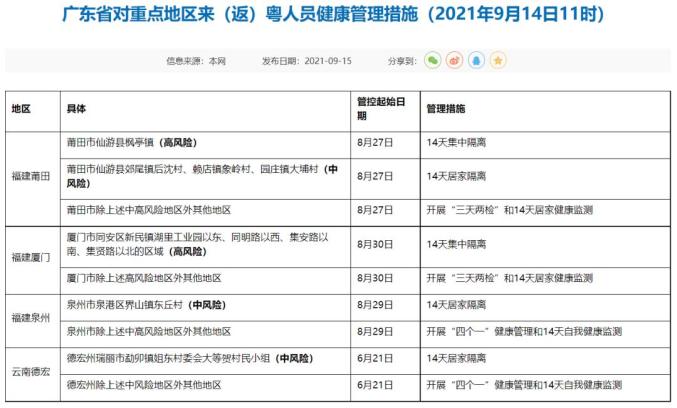
Task: Click 四个一 measure in 德宏州其他地区 row
Action: (524, 385)
